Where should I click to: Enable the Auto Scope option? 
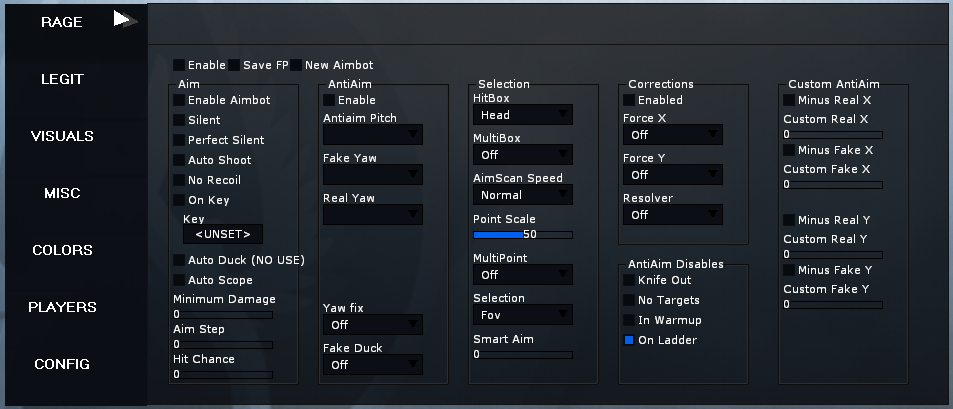click(x=179, y=280)
